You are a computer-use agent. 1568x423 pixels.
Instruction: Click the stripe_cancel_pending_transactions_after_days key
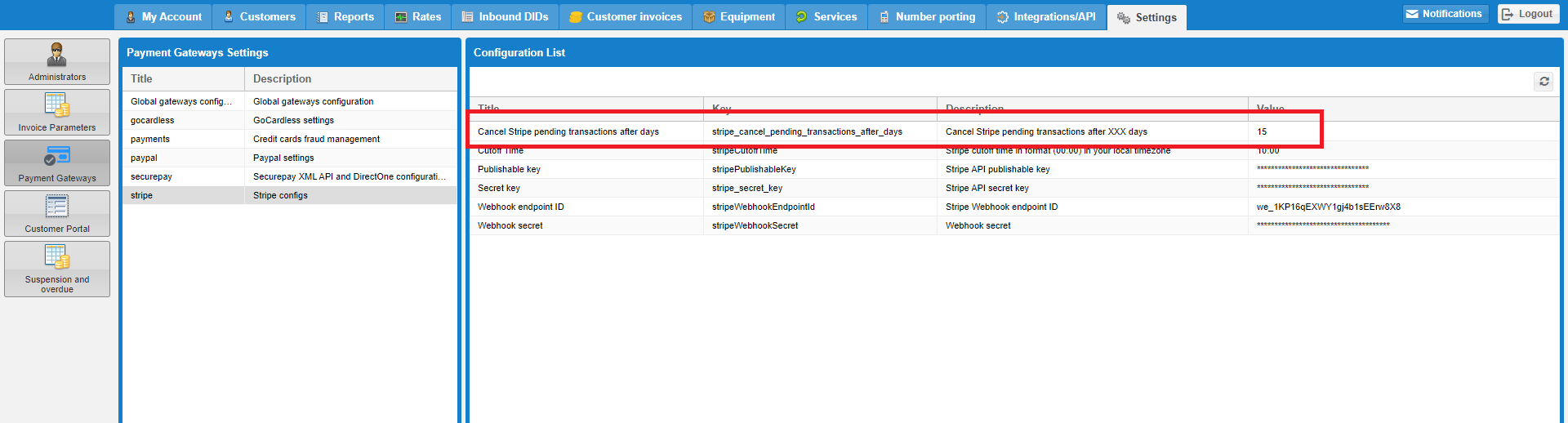[807, 131]
